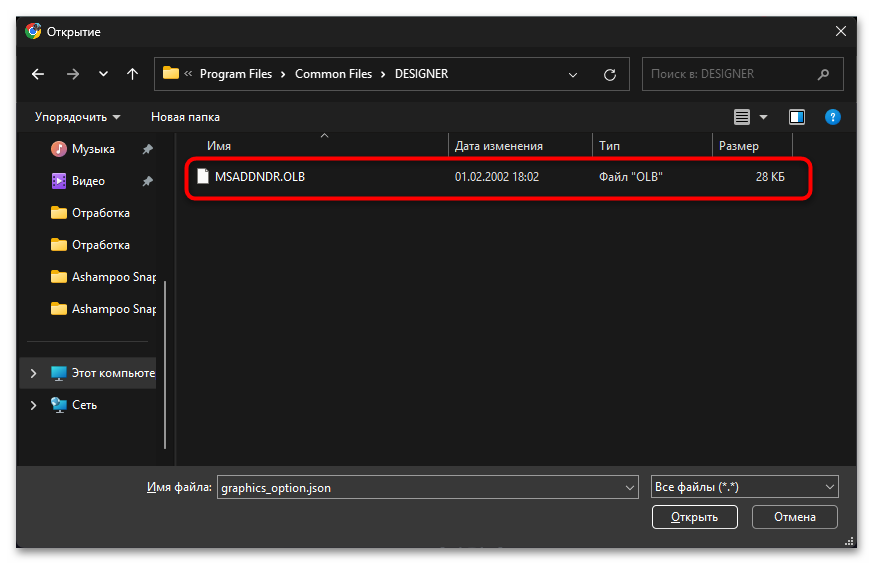
Task: Click the 28 КБ size cell
Action: (x=770, y=177)
